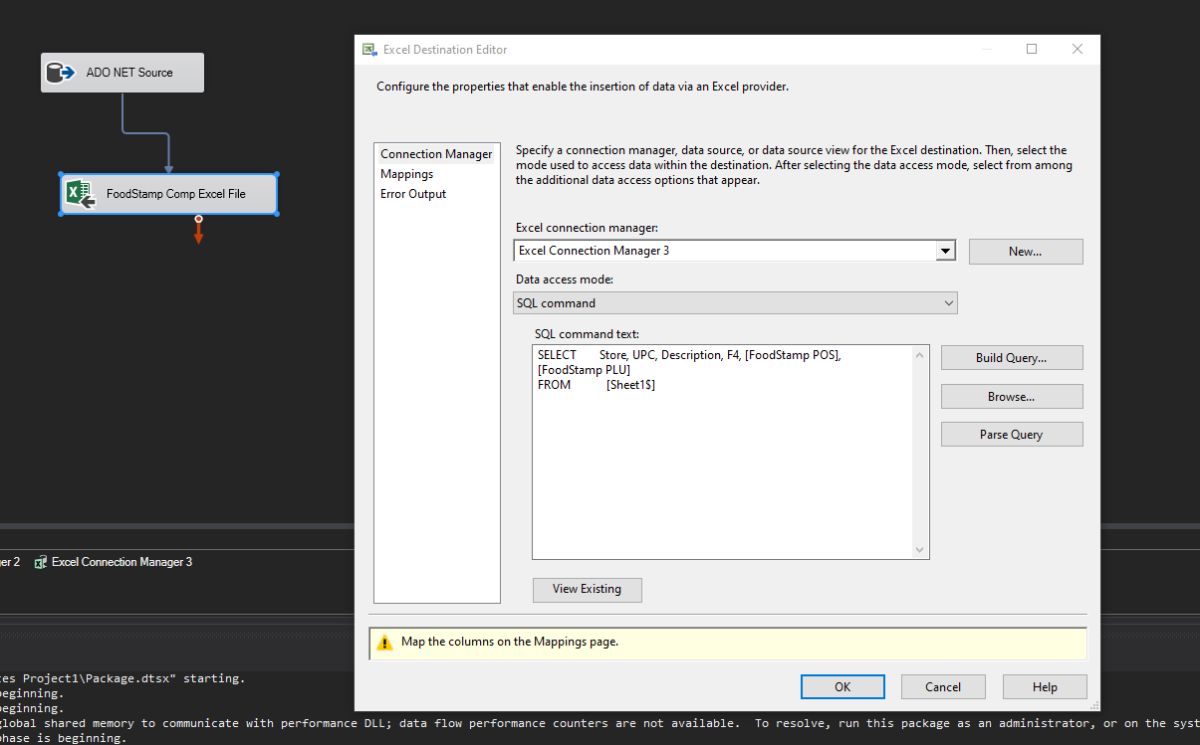This screenshot has height=745, width=1200.
Task: Click red error output arrow below destination
Action: point(198,231)
